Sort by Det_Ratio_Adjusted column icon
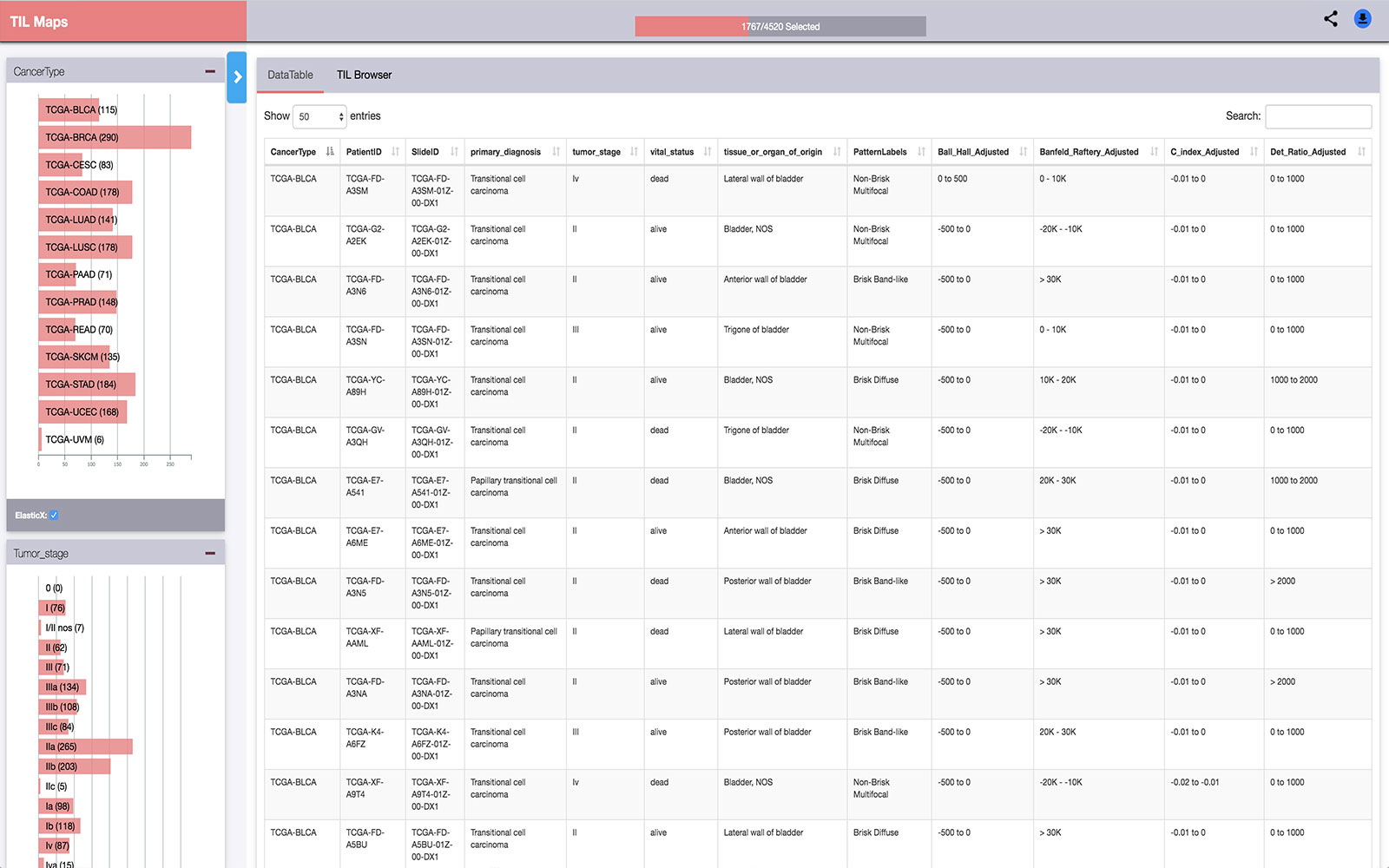Viewport: 1389px width, 868px height. coord(1361,152)
